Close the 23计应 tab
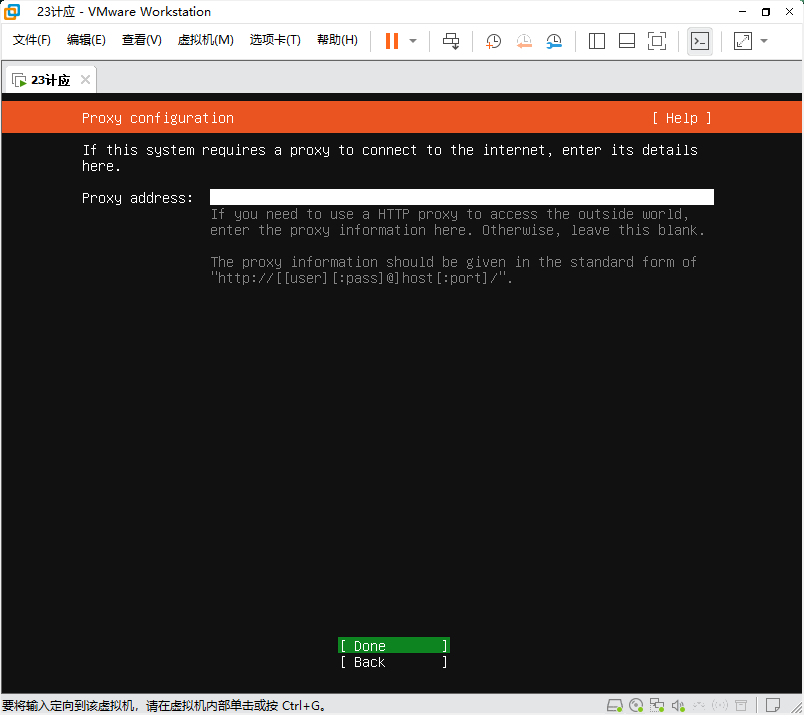The width and height of the screenshot is (804, 715). click(86, 80)
